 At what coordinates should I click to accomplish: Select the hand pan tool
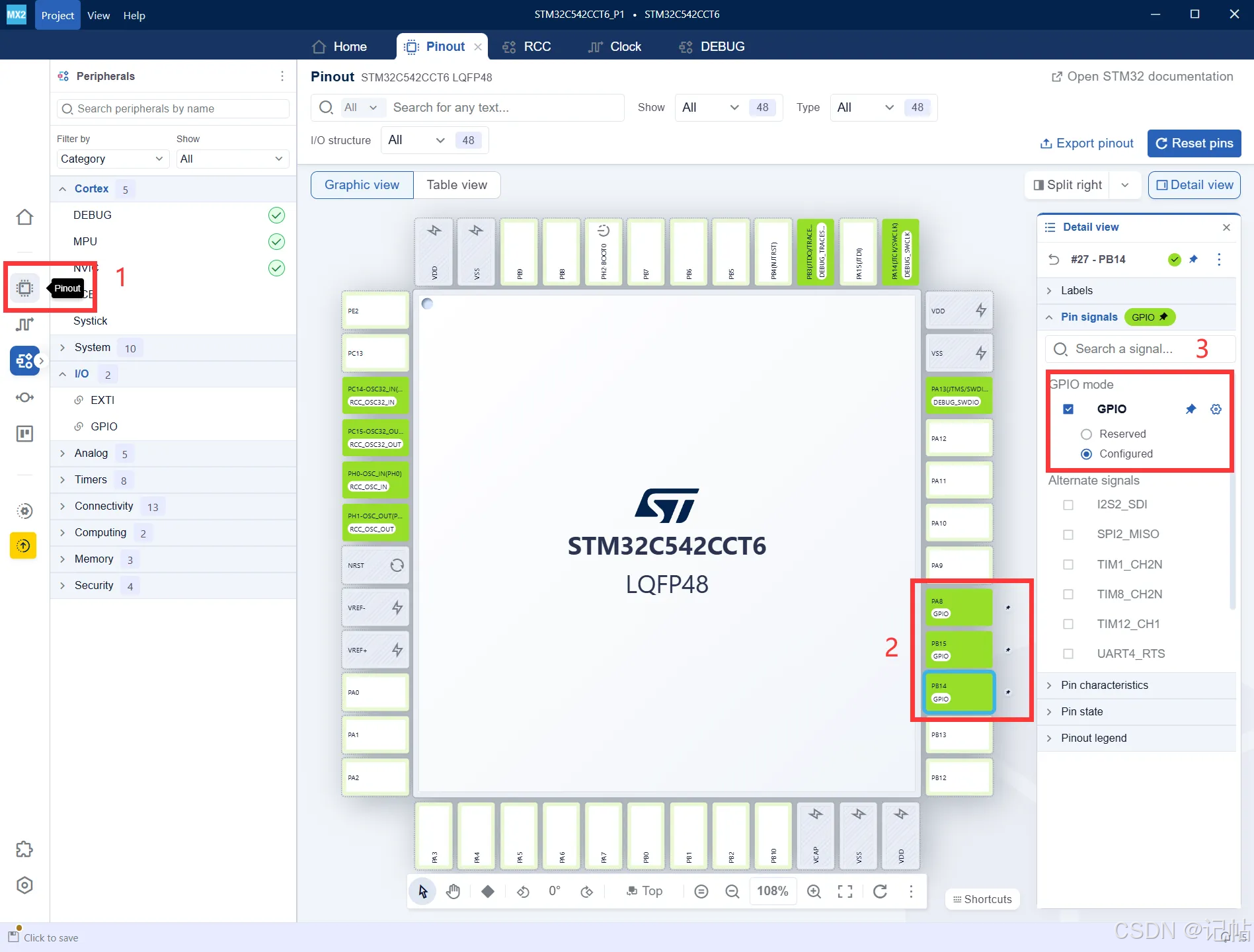[453, 891]
